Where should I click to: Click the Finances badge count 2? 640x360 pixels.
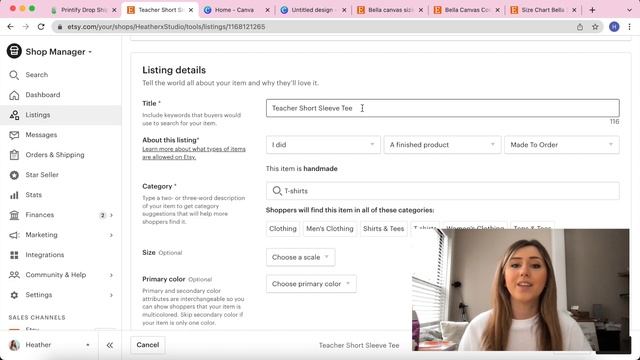[x=102, y=215]
